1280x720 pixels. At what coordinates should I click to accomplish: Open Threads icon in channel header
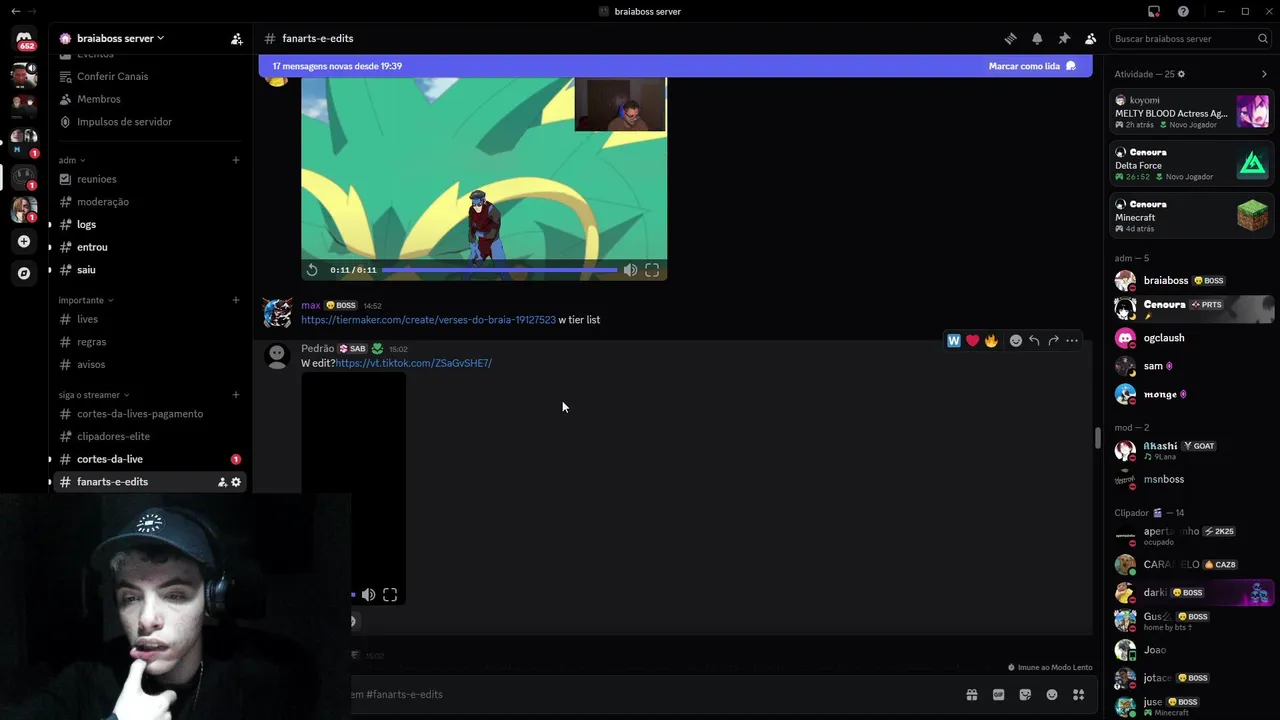[1010, 39]
